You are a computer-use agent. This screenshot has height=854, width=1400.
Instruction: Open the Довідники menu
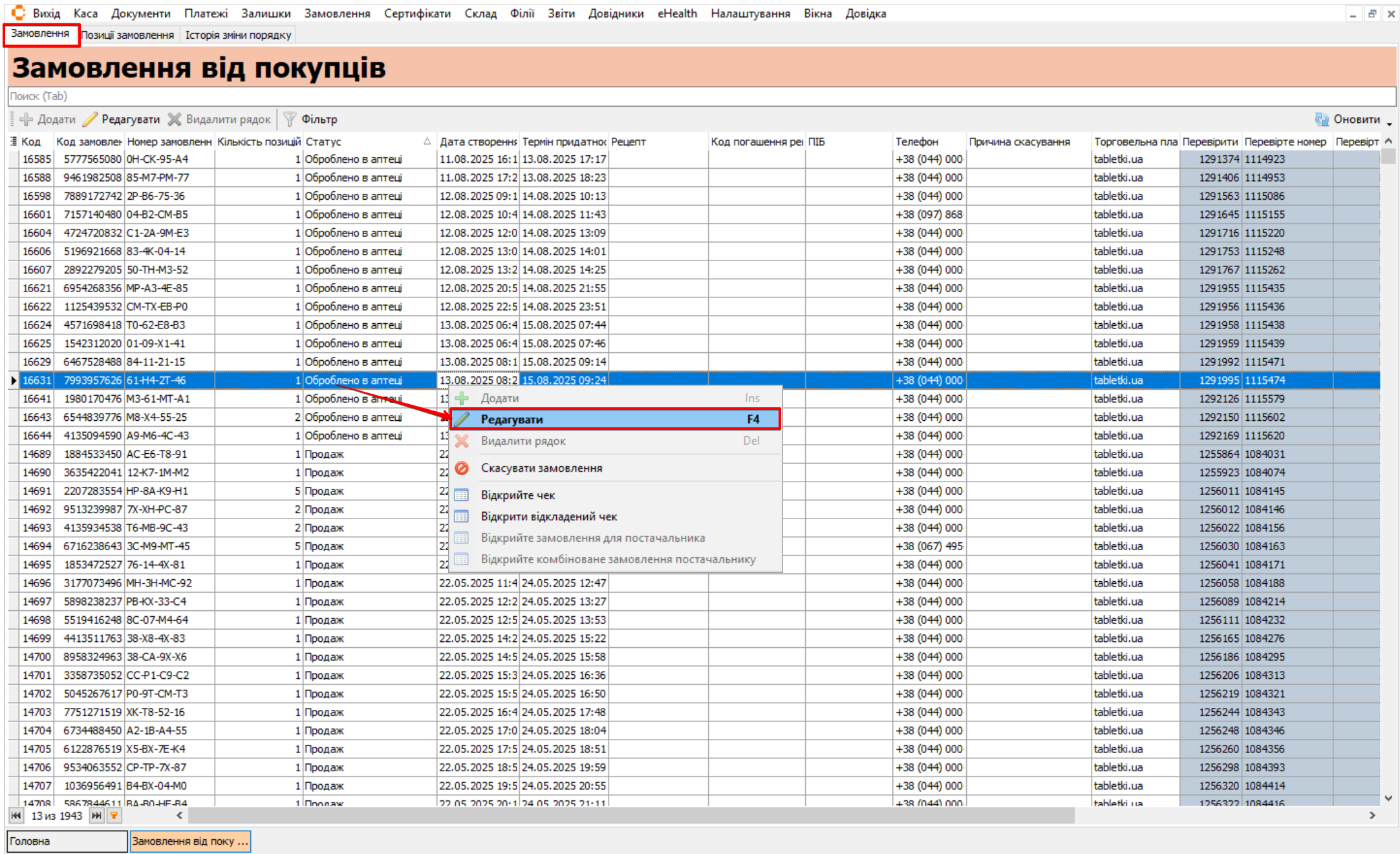616,14
